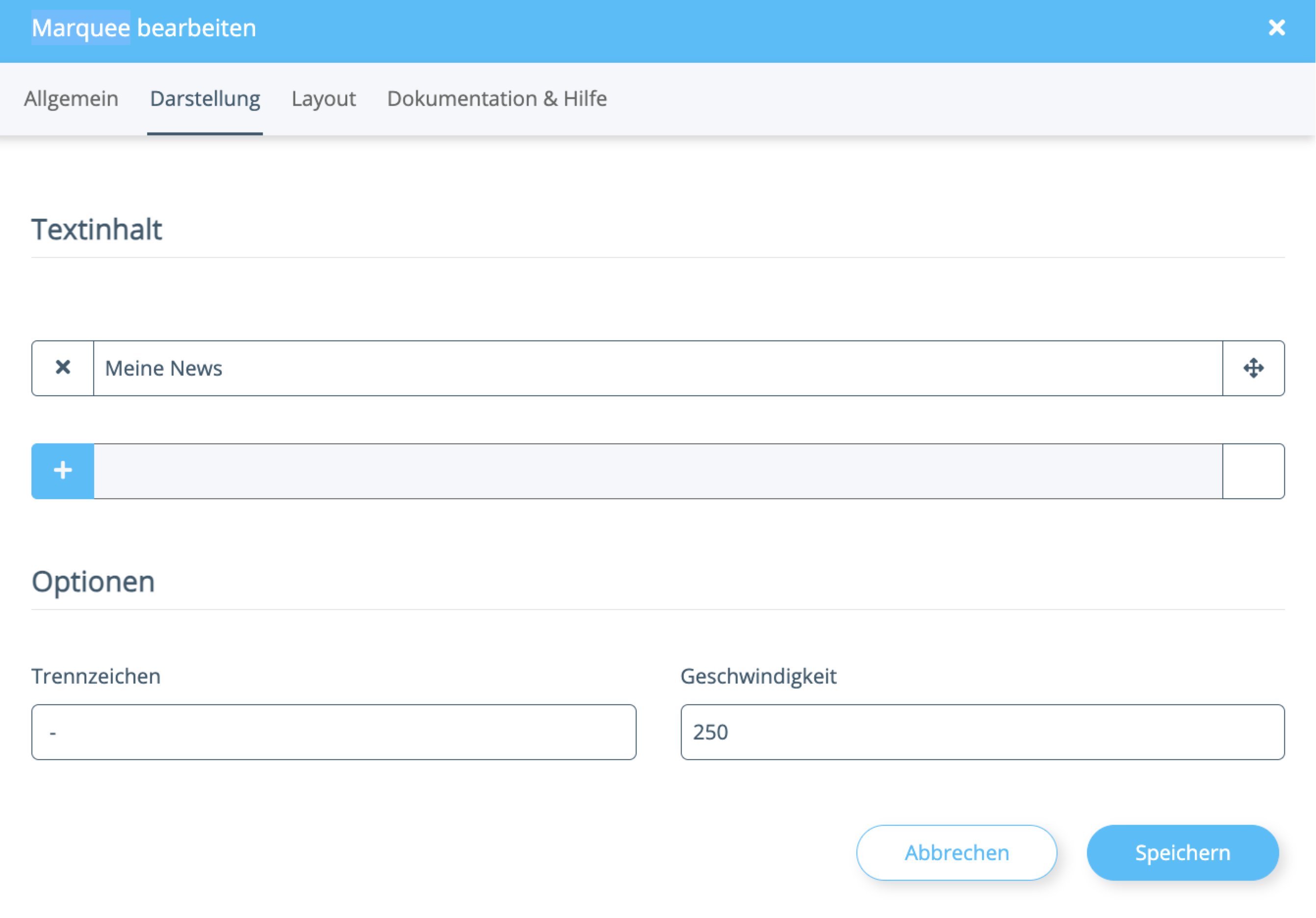Click the Geschwindigkeit field showing 250
Screen dimensions: 1316x918
982,732
